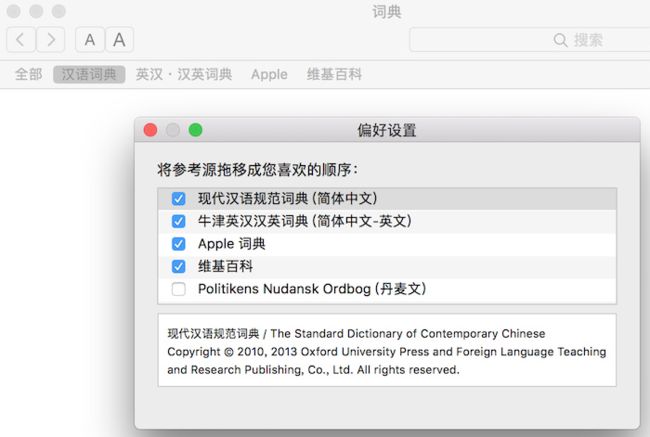Close the 偏好设置 window with red button

[150, 130]
